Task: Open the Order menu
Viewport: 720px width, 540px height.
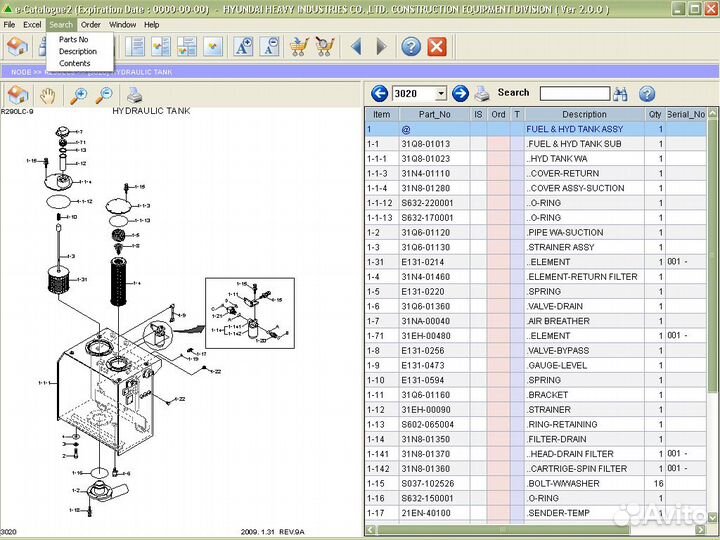Action: pos(90,24)
